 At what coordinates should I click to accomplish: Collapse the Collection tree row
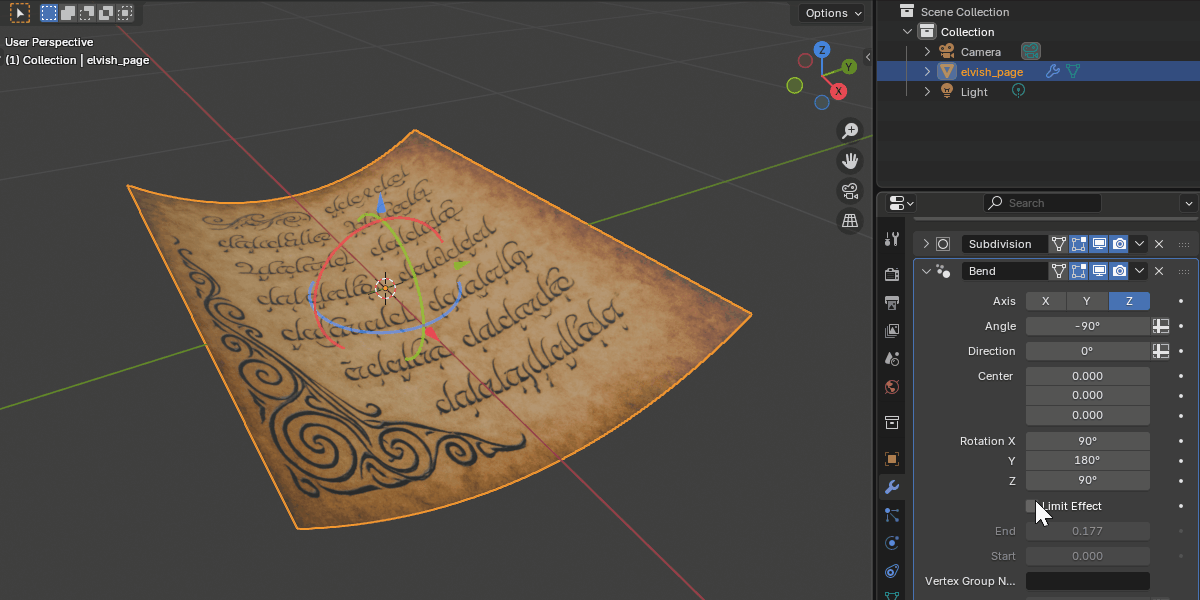(908, 32)
